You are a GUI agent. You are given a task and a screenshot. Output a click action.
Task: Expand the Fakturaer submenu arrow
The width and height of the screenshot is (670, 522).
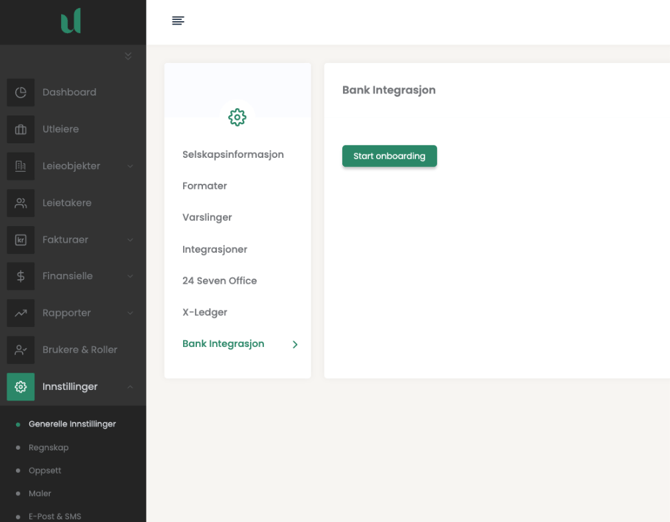tap(131, 240)
